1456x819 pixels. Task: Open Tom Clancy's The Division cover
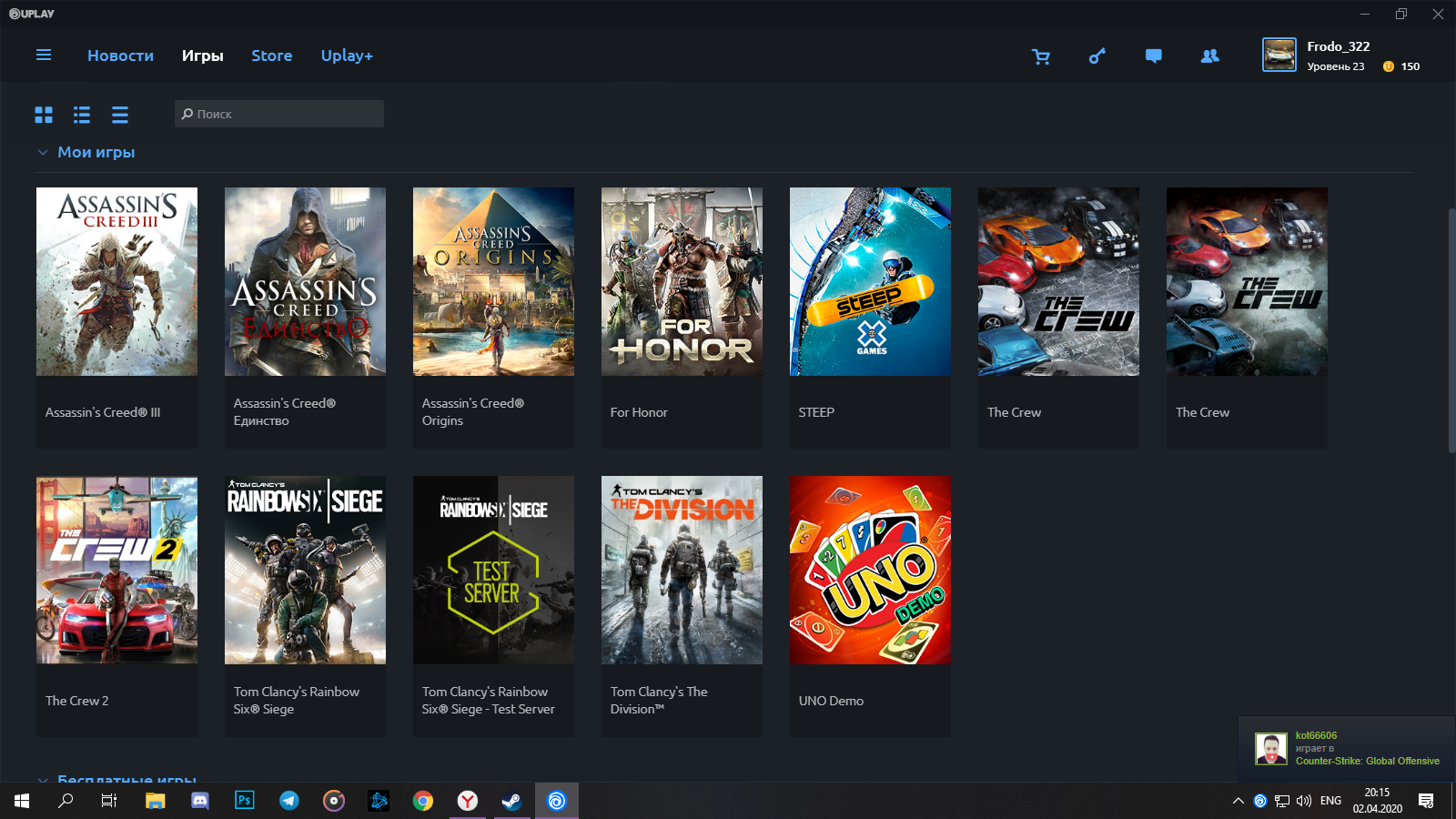[682, 570]
